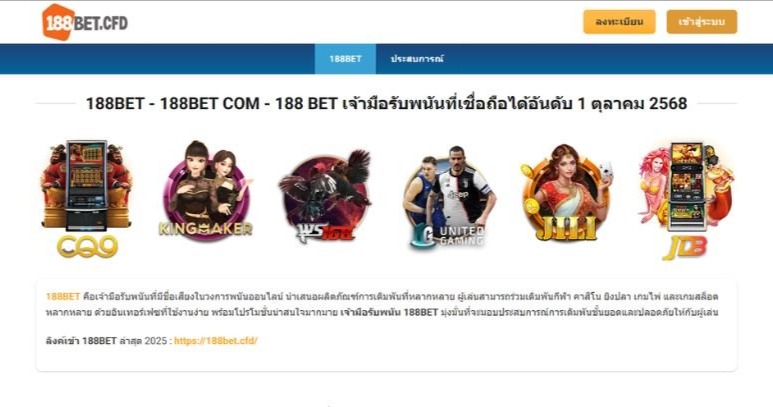Image resolution: width=773 pixels, height=407 pixels.
Task: Select the JDB slot provider icon
Action: click(x=686, y=200)
